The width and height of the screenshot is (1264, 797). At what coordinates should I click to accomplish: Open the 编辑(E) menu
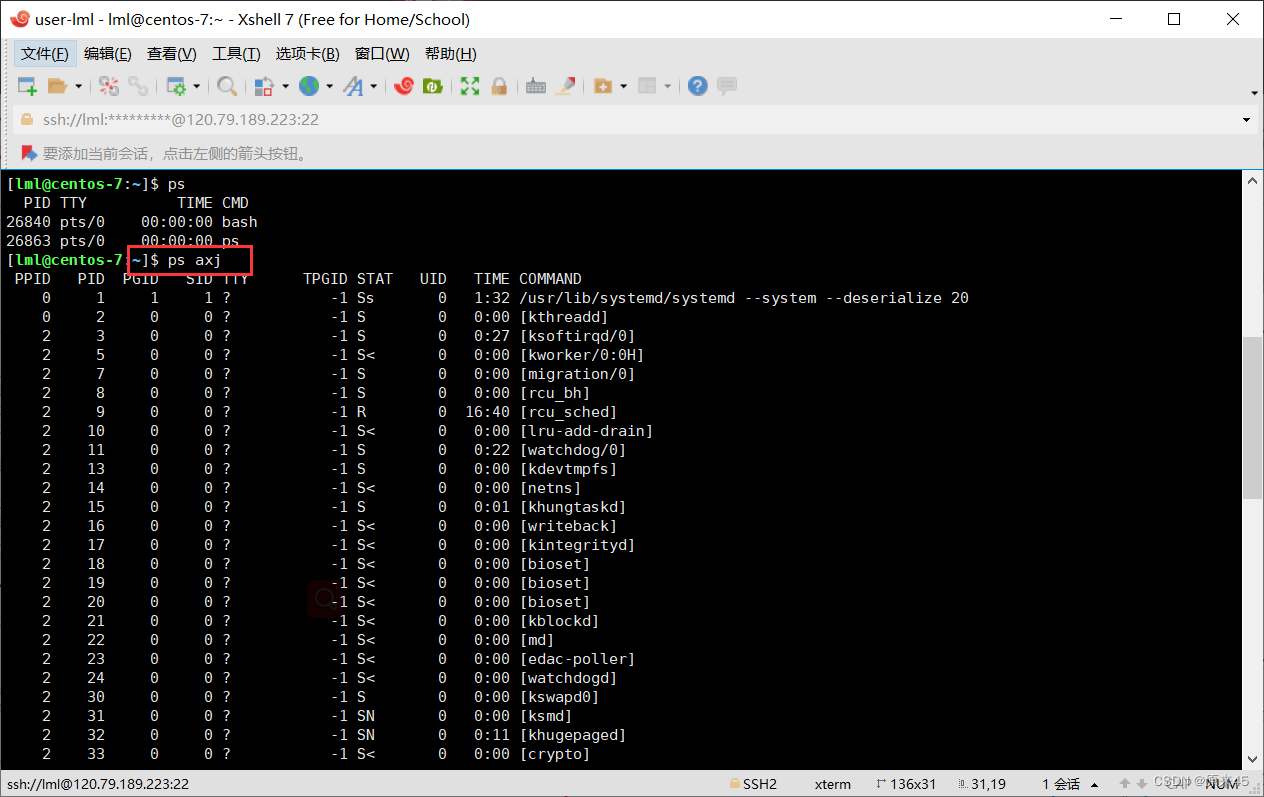[108, 54]
